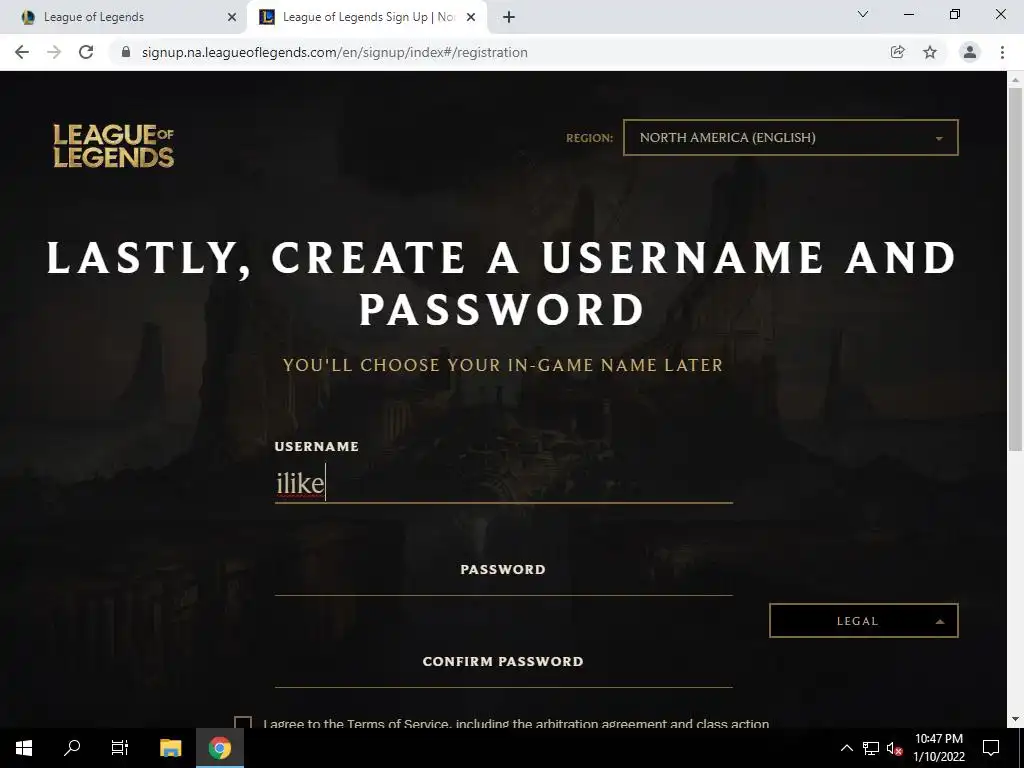This screenshot has width=1024, height=768.
Task: Click the address bar URL
Action: 334,52
